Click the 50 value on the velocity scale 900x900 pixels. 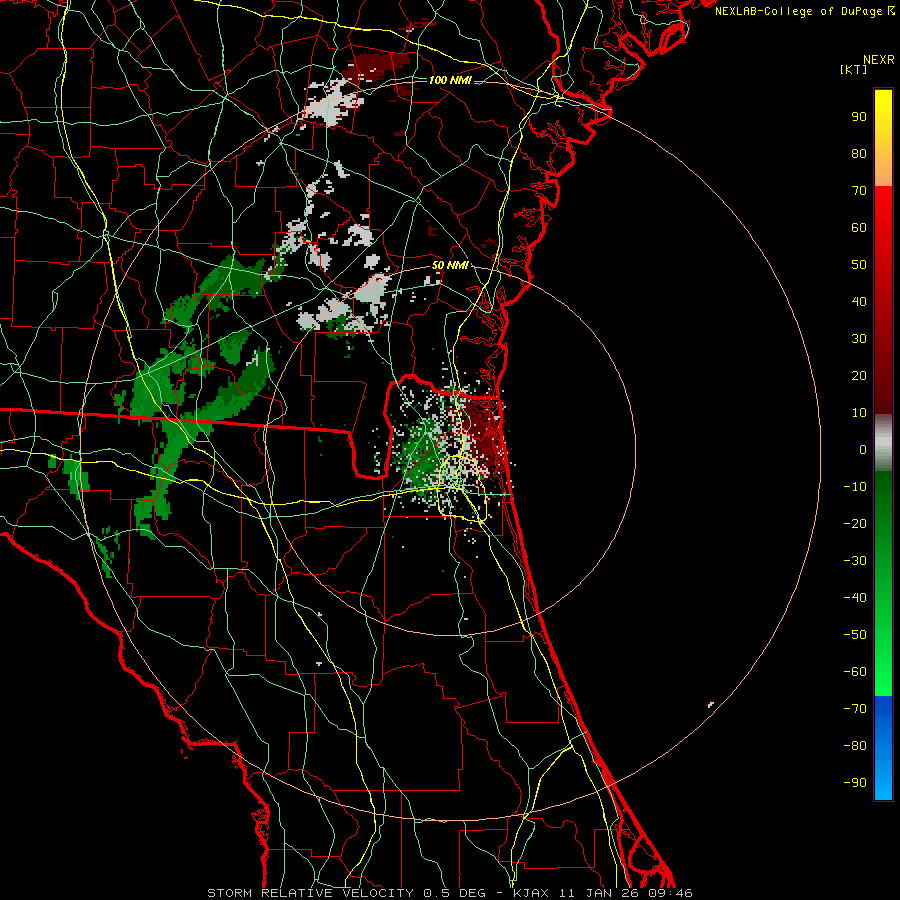pyautogui.click(x=859, y=265)
